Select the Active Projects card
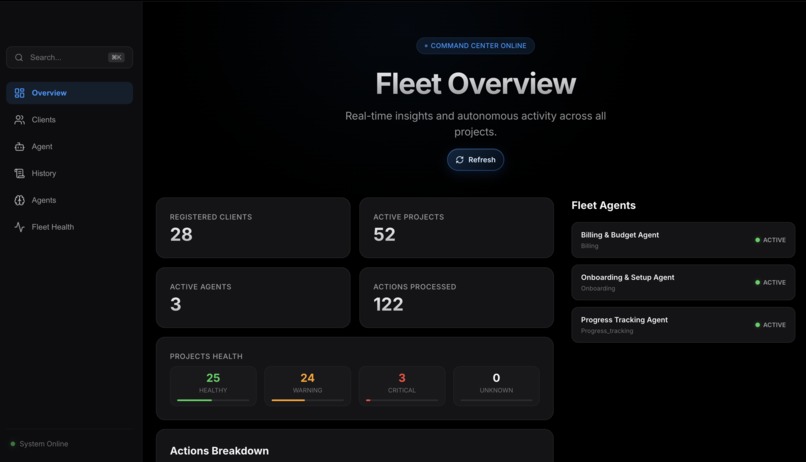Viewport: 806px width, 462px height. tap(456, 228)
